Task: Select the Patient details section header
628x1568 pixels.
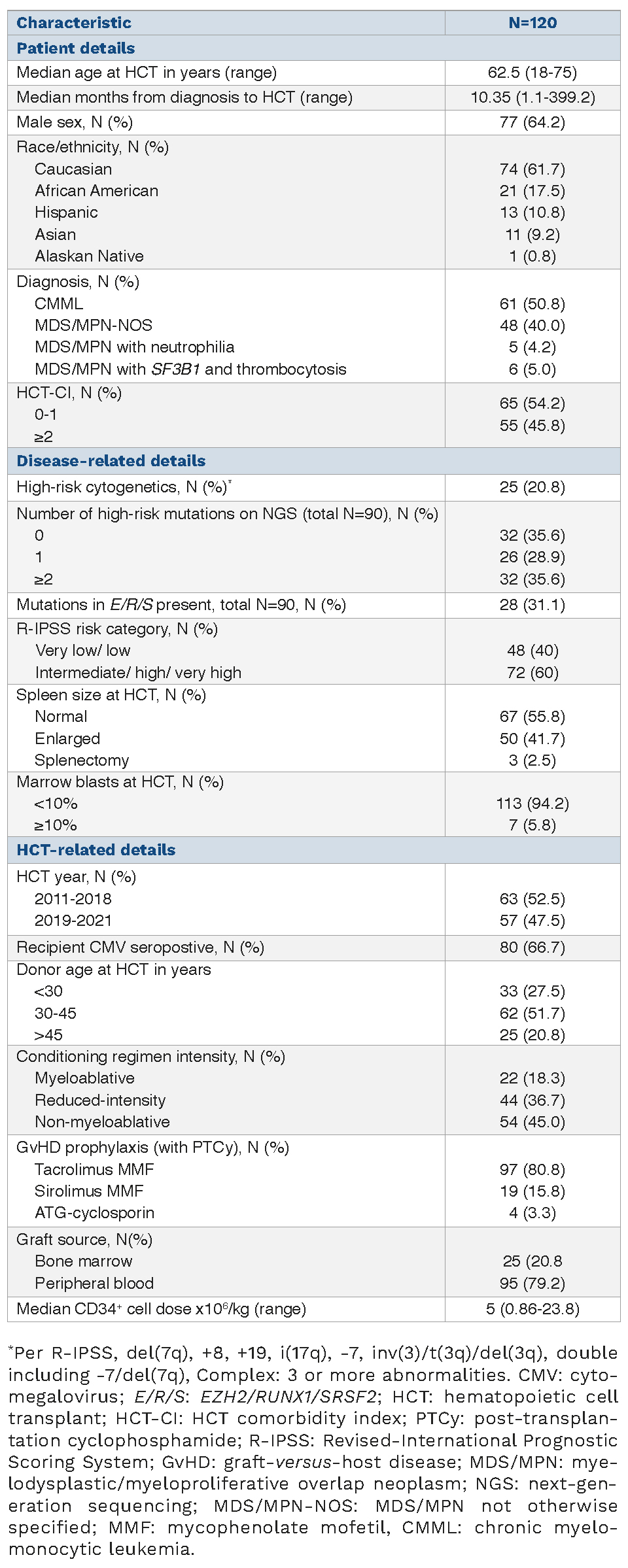Action: pyautogui.click(x=76, y=48)
